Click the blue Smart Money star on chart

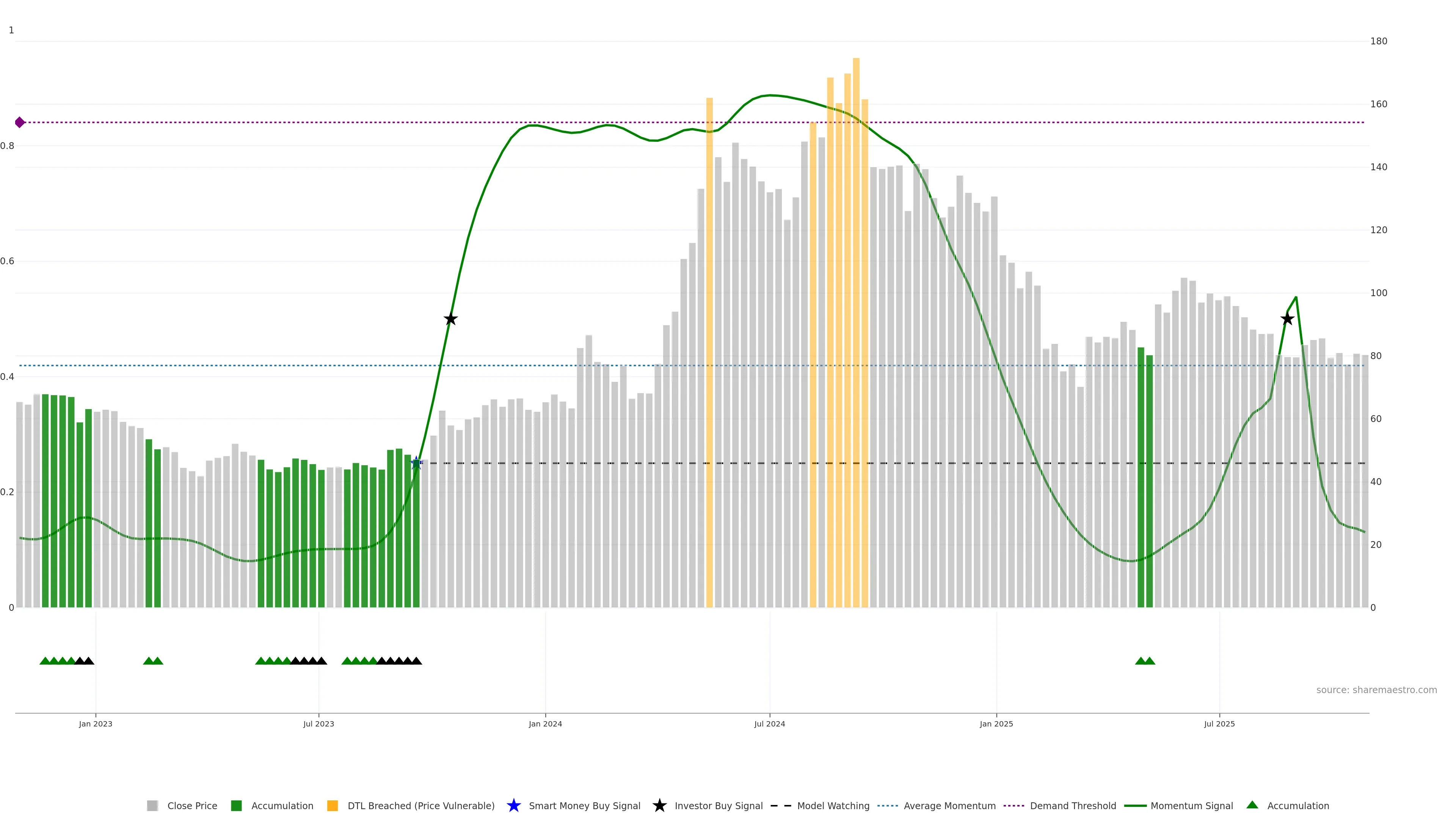(x=417, y=463)
